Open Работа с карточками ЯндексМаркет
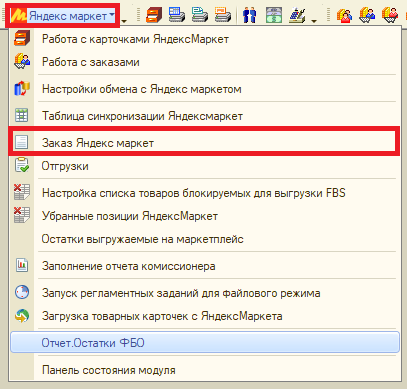Image resolution: width=407 pixels, height=389 pixels. coord(205,39)
